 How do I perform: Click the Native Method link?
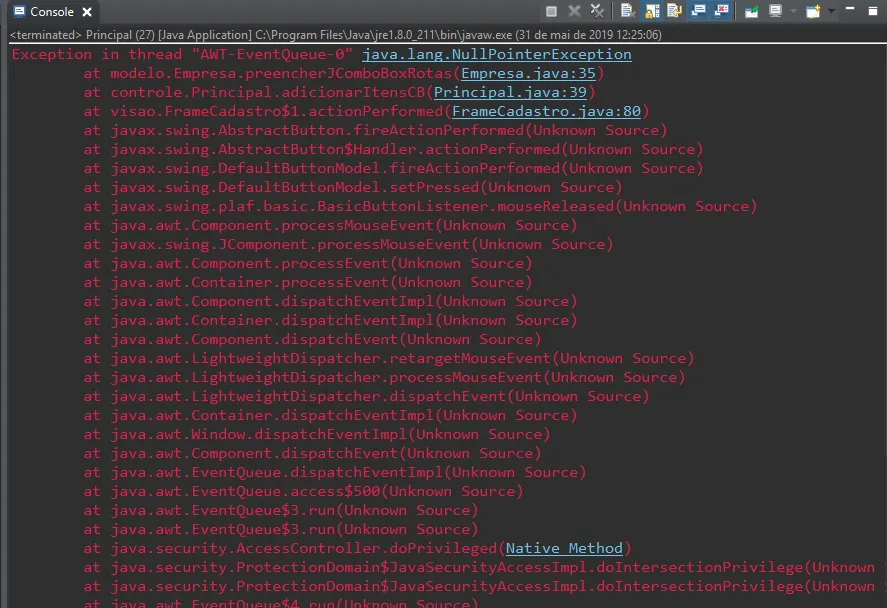(x=564, y=548)
